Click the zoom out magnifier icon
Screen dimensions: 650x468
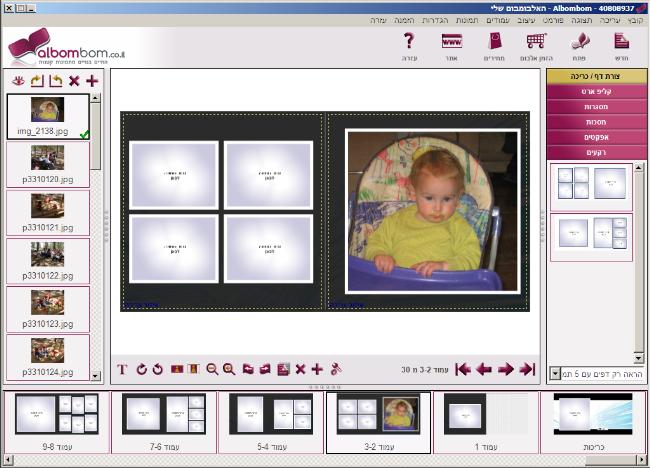coord(212,369)
